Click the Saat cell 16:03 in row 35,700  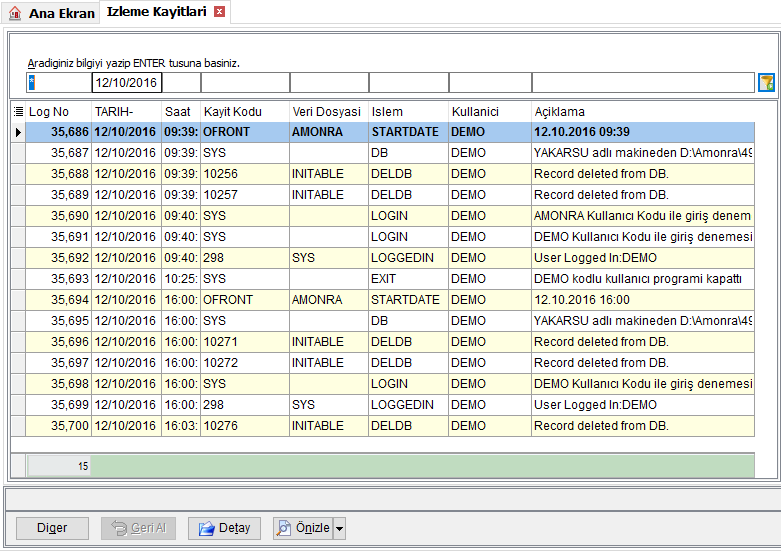pyautogui.click(x=181, y=425)
